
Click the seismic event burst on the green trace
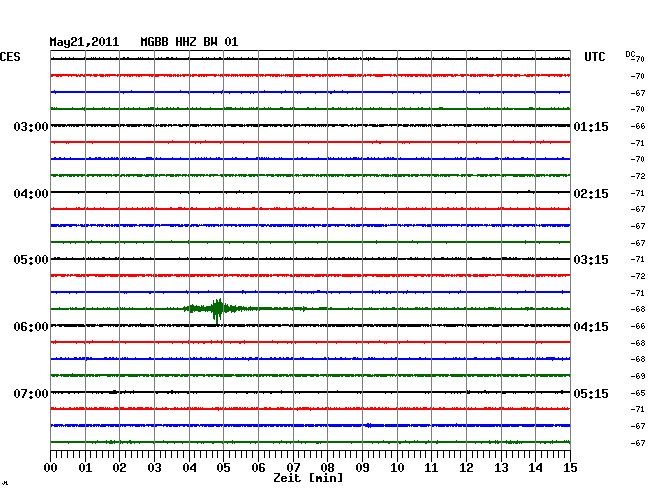tap(216, 309)
